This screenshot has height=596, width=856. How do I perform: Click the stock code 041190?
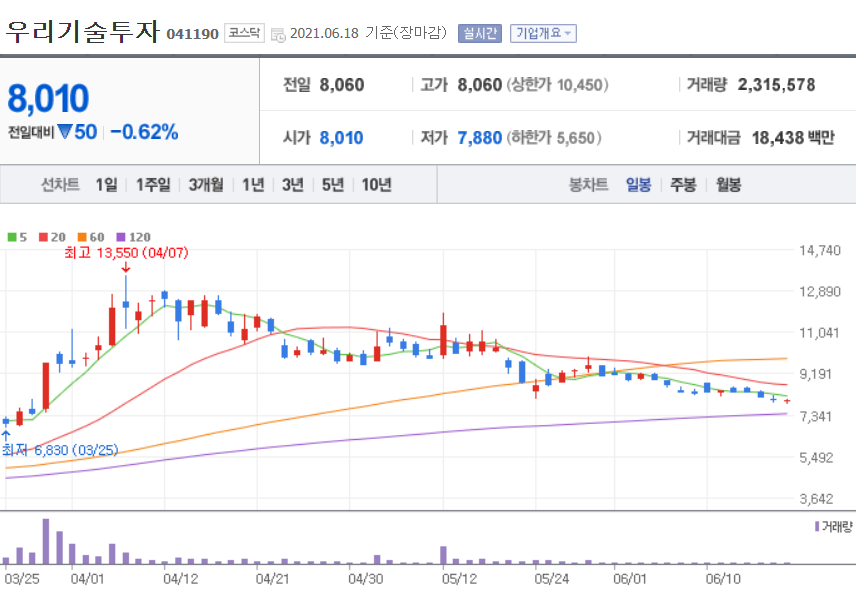(192, 34)
